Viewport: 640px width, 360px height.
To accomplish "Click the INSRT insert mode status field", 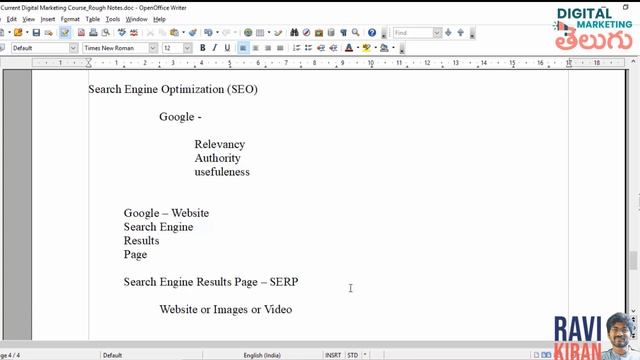I will 333,355.
